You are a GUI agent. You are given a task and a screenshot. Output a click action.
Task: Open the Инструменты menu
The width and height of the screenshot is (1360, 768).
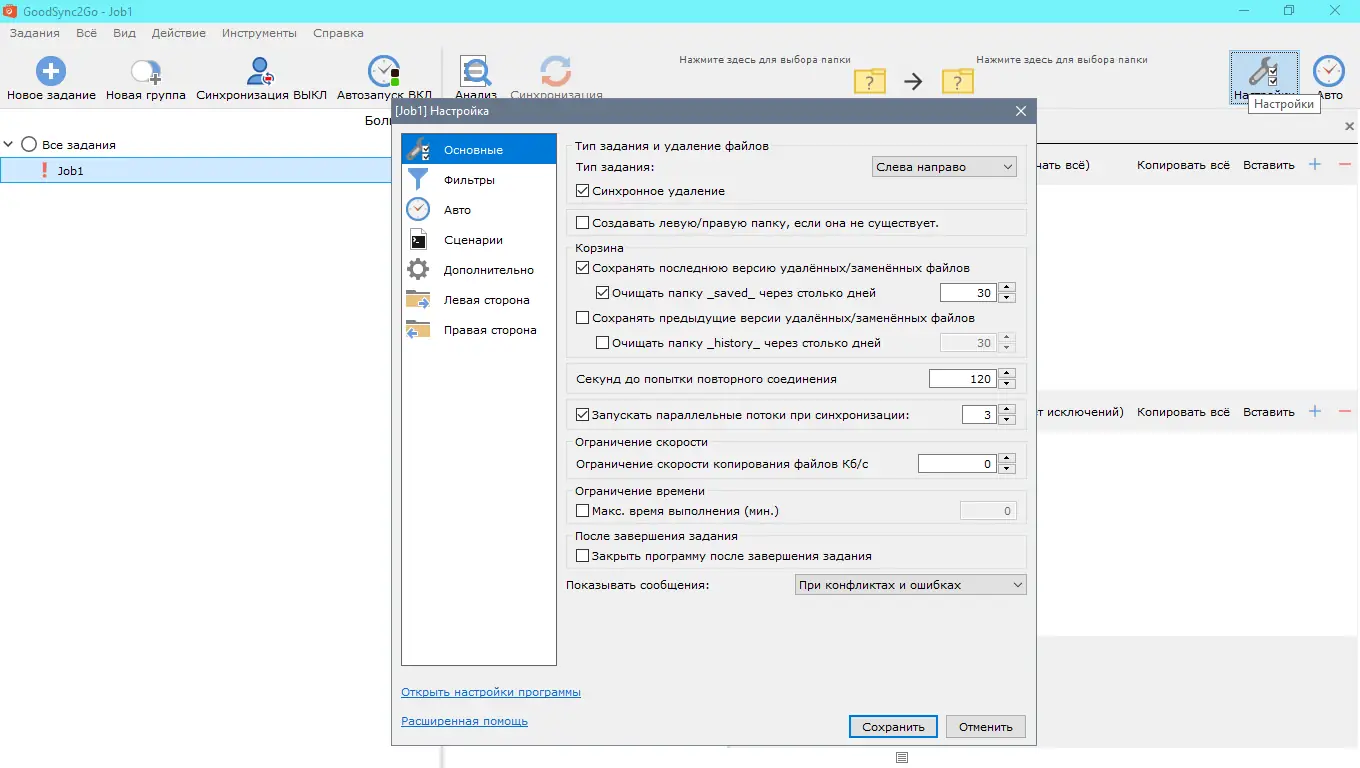259,32
